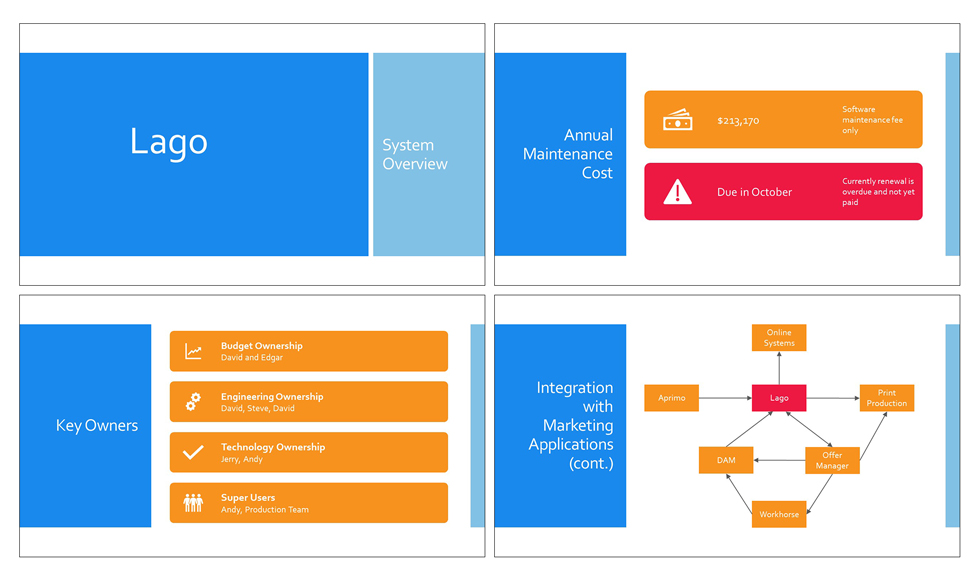
Task: Click the Super Users heading
Action: 248,498
